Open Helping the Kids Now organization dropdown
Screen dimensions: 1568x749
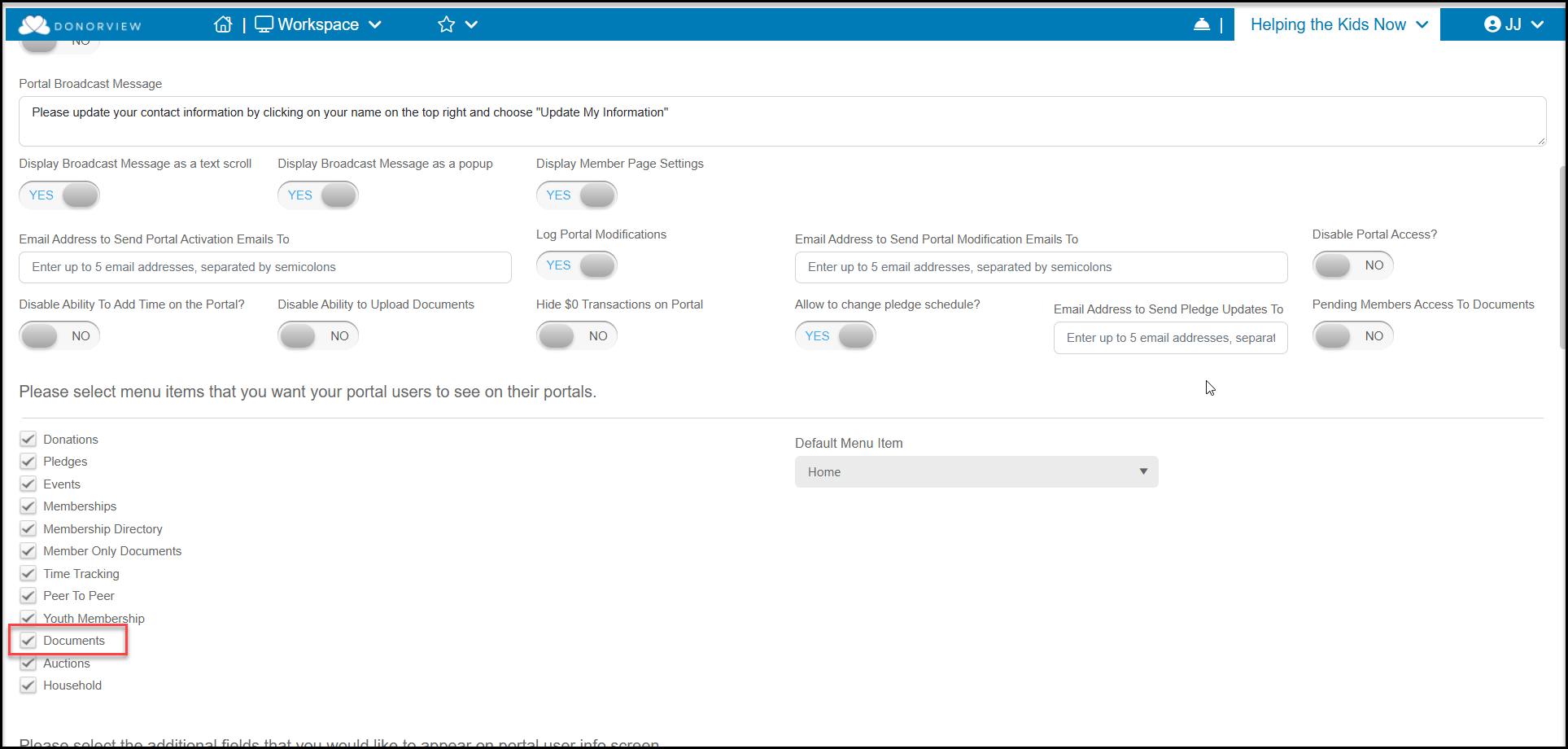click(1339, 24)
